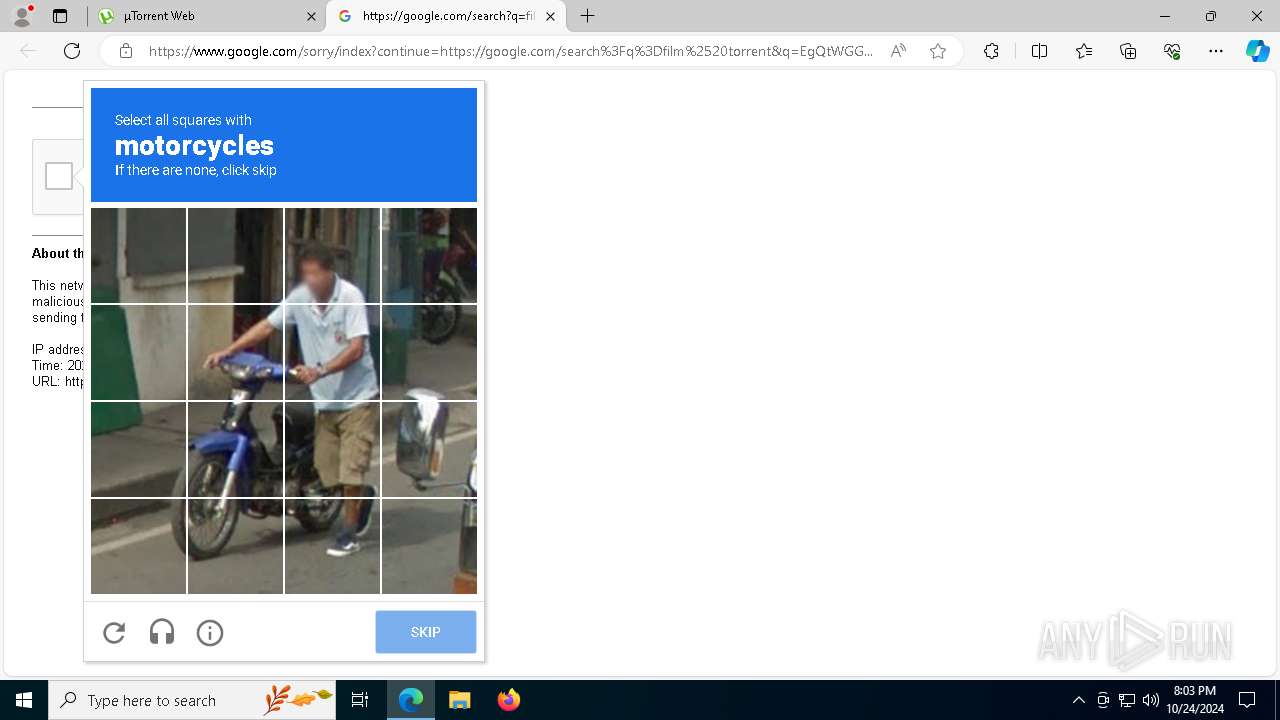View site information lock icon
Image resolution: width=1280 pixels, height=720 pixels.
pyautogui.click(x=126, y=51)
